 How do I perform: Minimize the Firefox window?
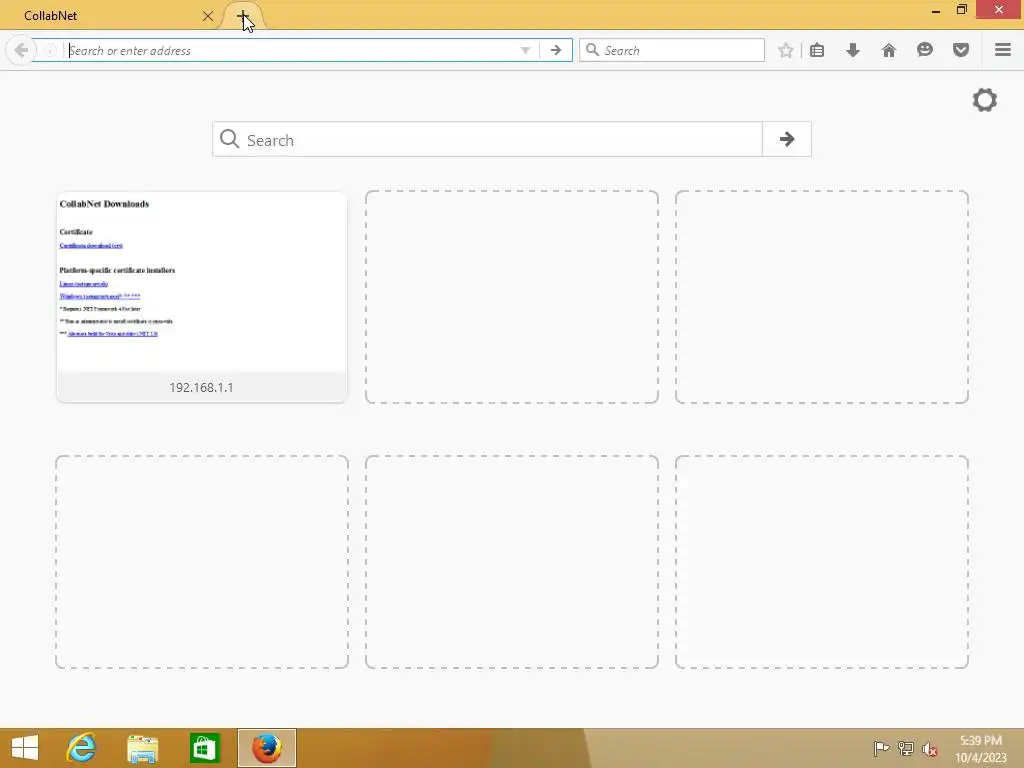coord(936,11)
